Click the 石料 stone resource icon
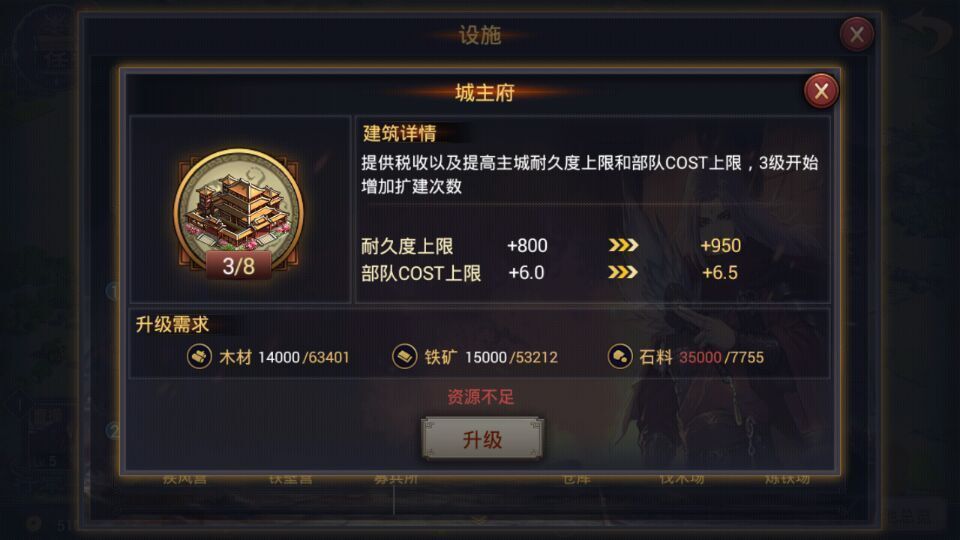The height and width of the screenshot is (540, 960). (620, 357)
